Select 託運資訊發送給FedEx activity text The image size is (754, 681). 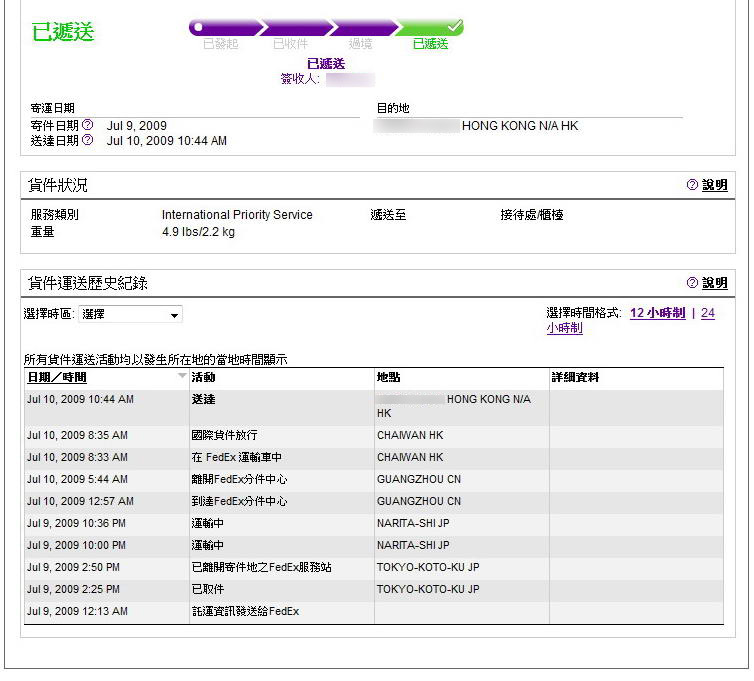pyautogui.click(x=245, y=612)
